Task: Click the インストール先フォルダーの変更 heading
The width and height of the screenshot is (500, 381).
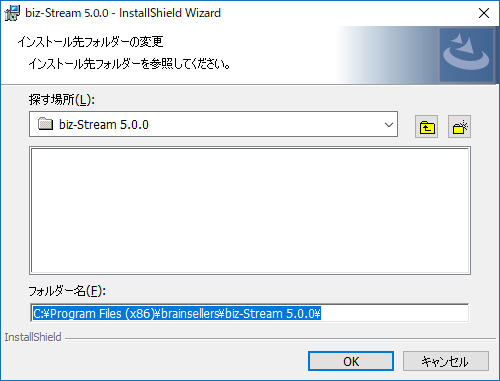Action: point(90,42)
